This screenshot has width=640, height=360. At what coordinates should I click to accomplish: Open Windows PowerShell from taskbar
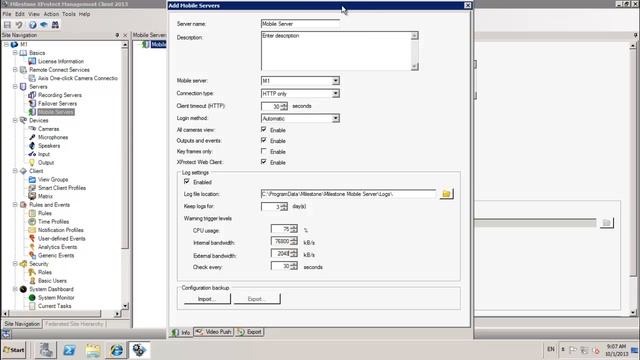coord(69,350)
